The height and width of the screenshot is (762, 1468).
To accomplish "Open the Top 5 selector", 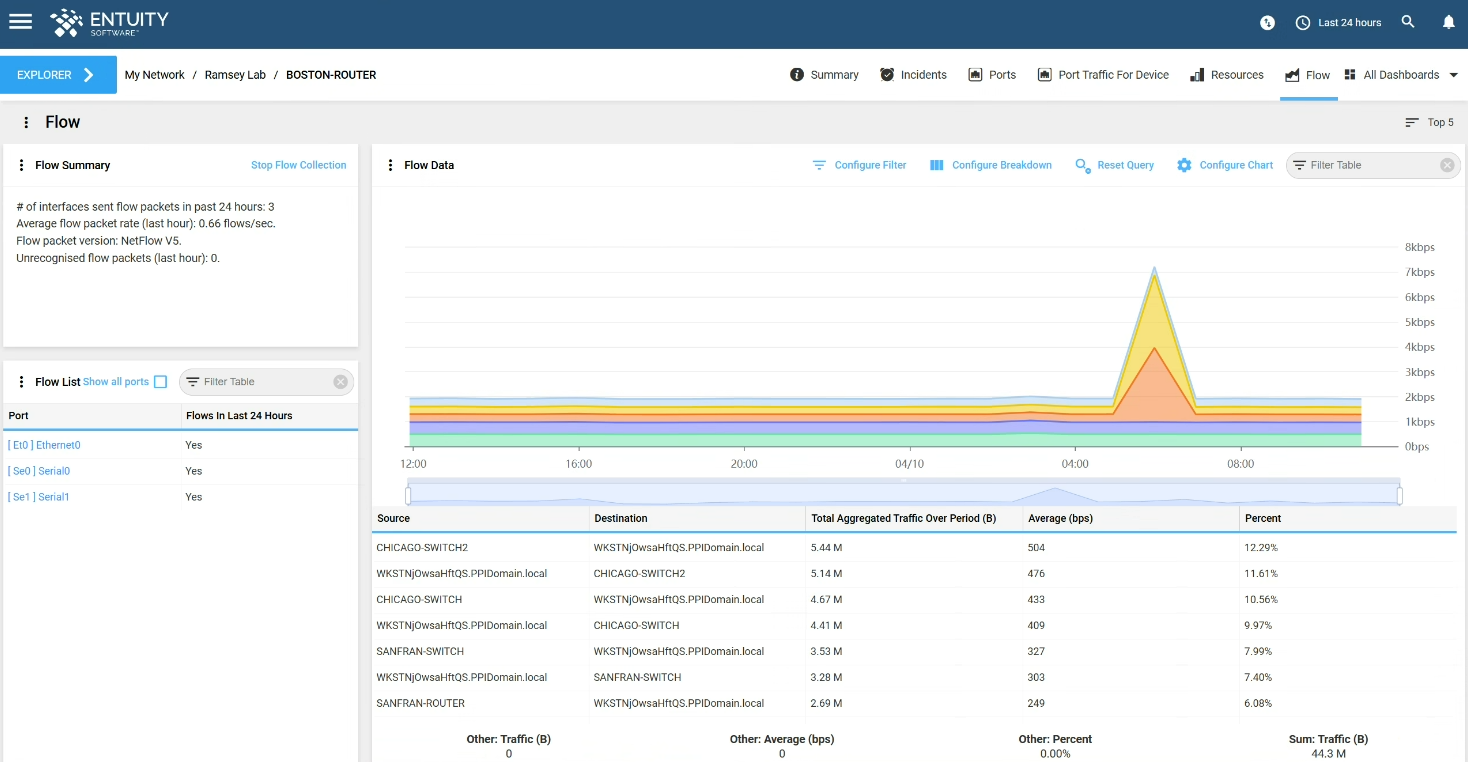I will [1429, 122].
